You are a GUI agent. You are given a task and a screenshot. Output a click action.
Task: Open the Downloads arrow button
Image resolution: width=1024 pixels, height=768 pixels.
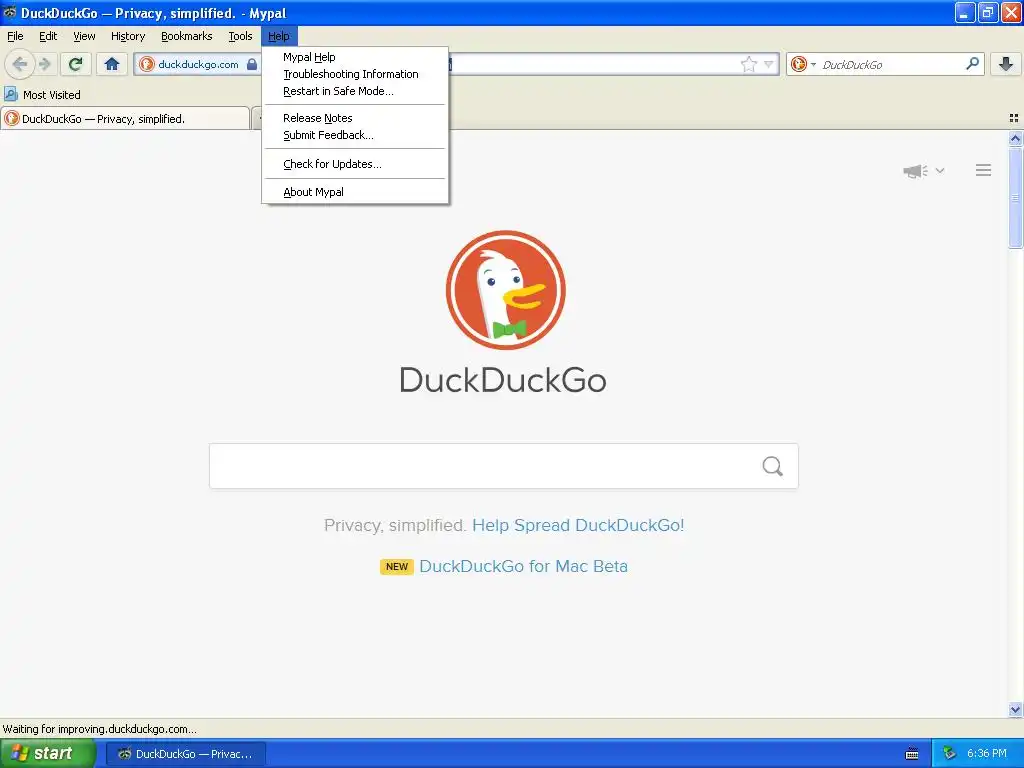(x=1006, y=64)
